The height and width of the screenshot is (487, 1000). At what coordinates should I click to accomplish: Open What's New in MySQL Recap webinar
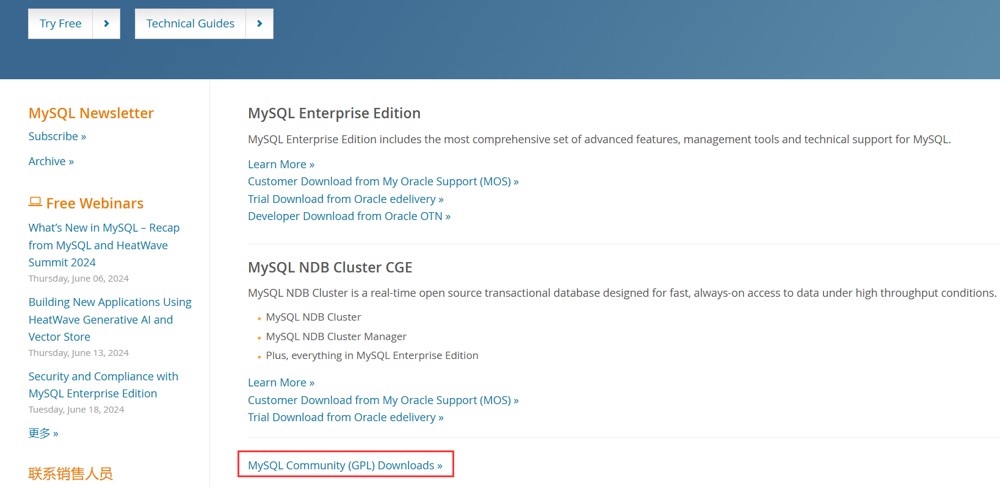coord(104,245)
